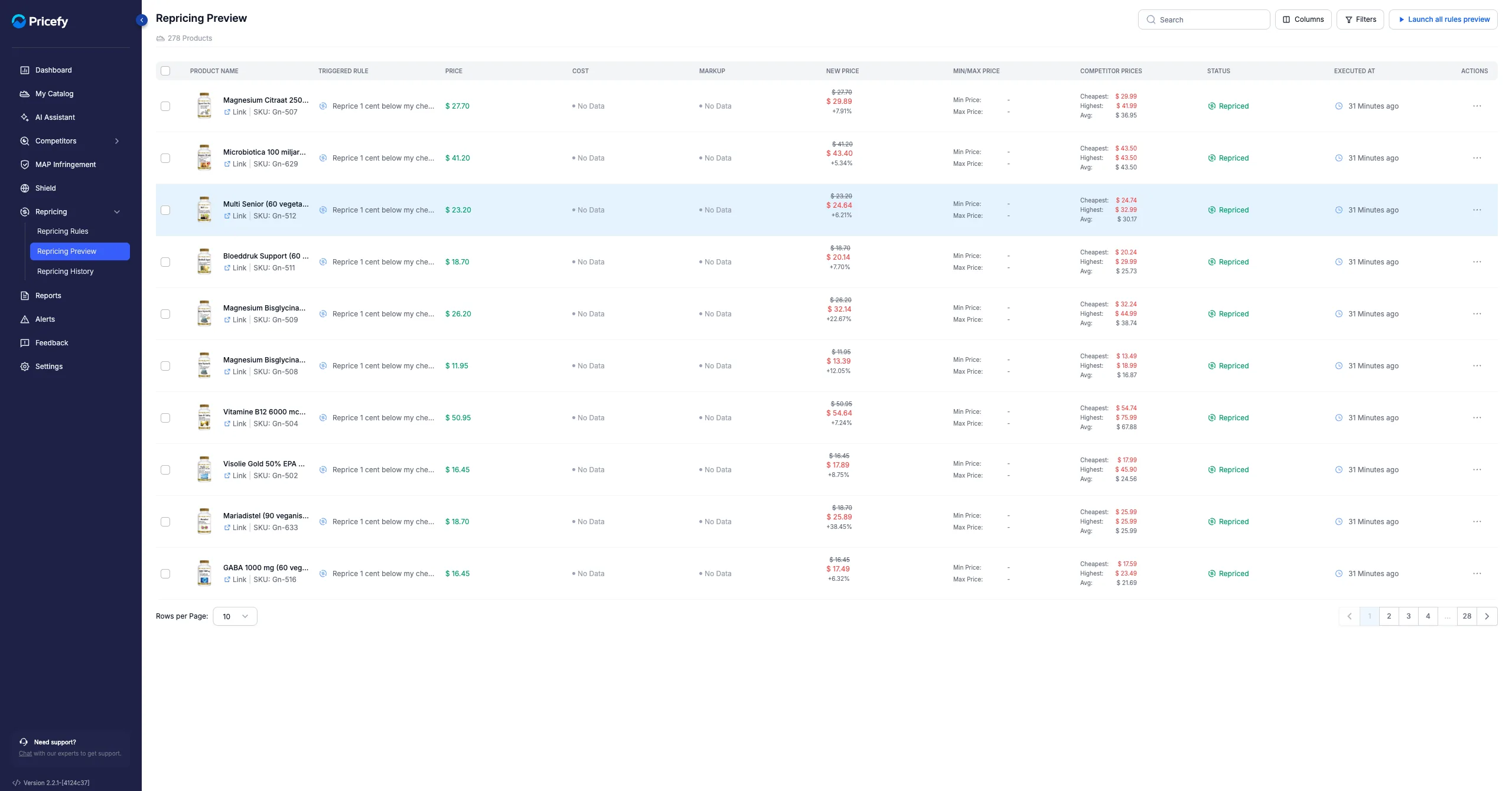Open the Rows per Page dropdown
This screenshot has height=791, width=1512.
pyautogui.click(x=235, y=616)
